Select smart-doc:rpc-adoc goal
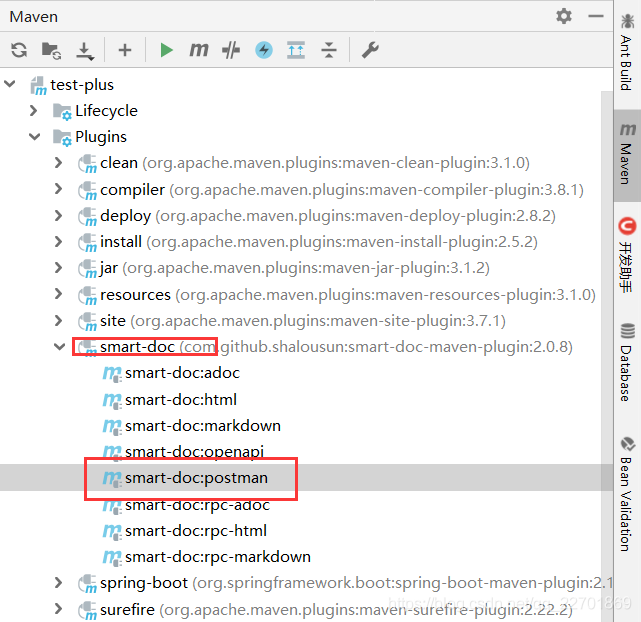 (197, 505)
